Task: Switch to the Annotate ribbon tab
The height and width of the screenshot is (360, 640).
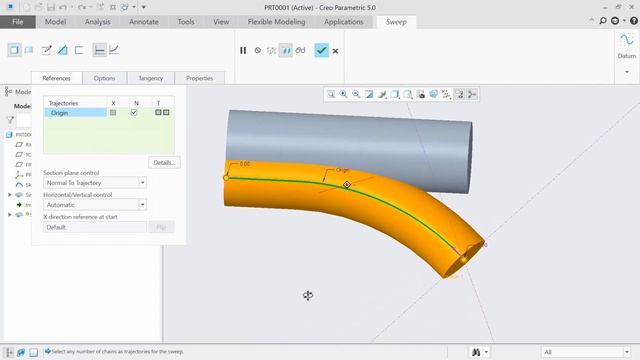Action: click(x=144, y=22)
